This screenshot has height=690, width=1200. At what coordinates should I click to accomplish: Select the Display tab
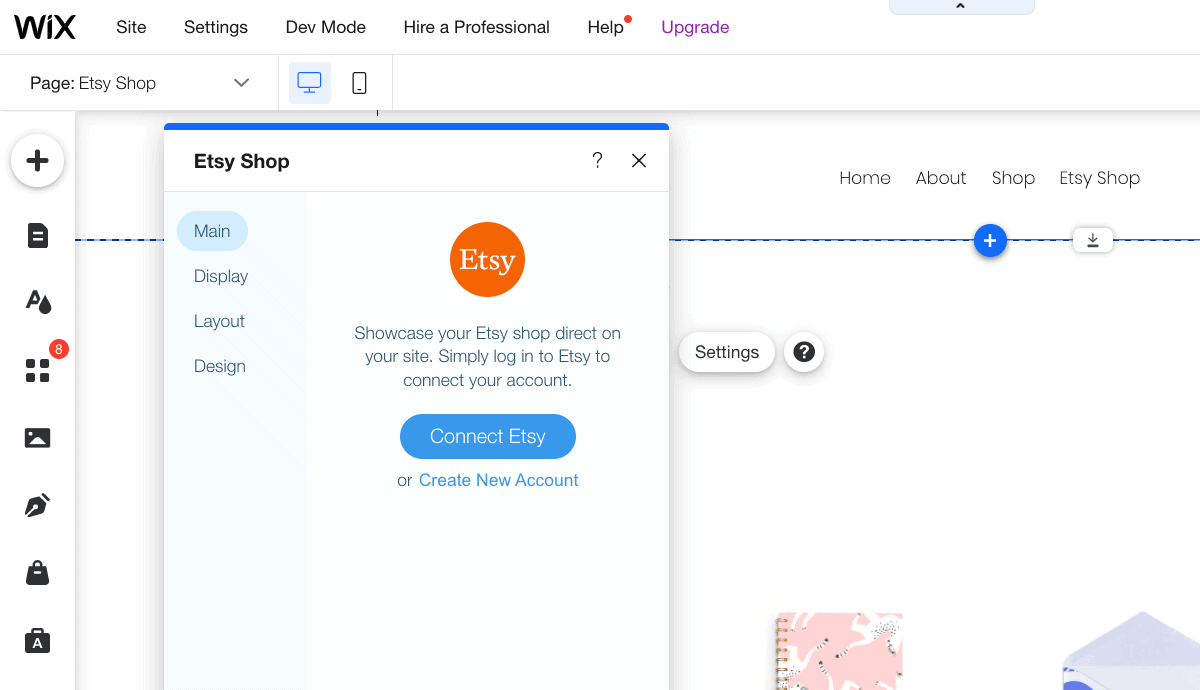(x=221, y=276)
